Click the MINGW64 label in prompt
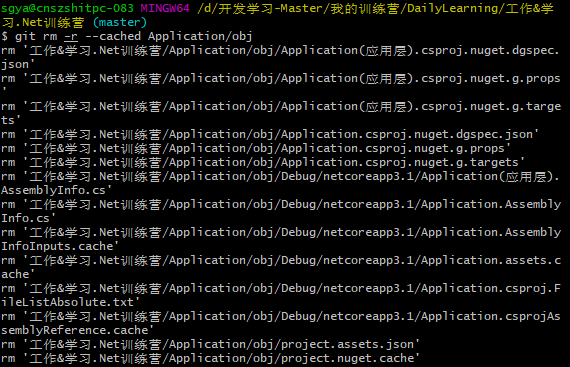The height and width of the screenshot is (367, 570). pyautogui.click(x=165, y=8)
